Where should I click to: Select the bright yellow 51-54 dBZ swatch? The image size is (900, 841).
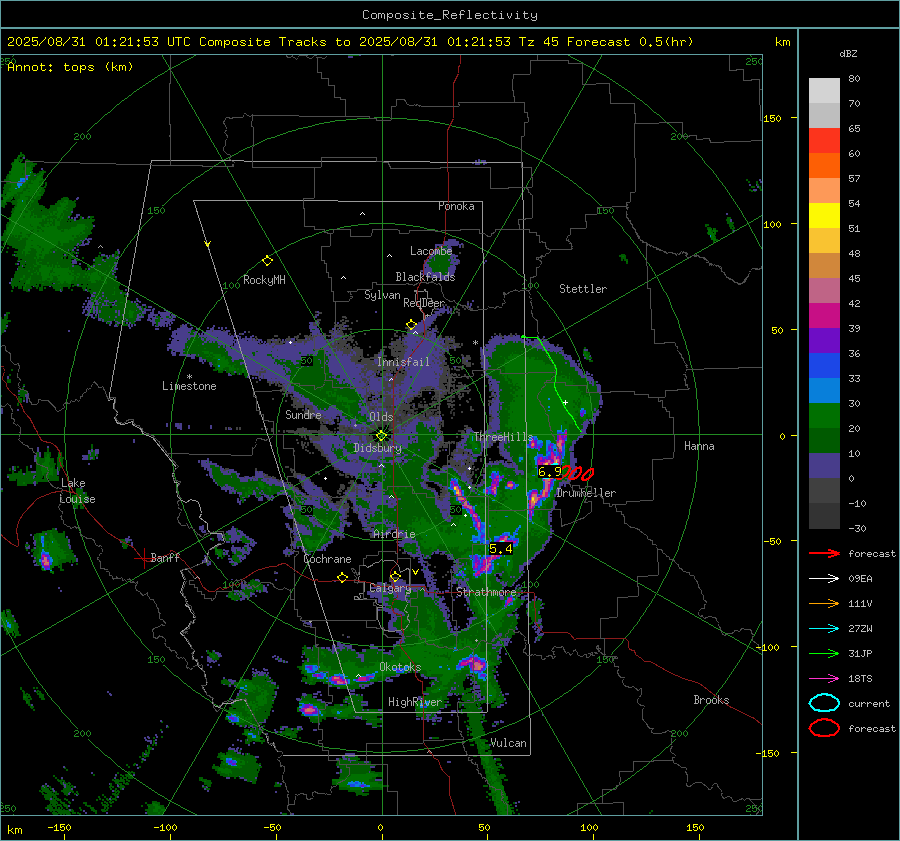(x=824, y=216)
